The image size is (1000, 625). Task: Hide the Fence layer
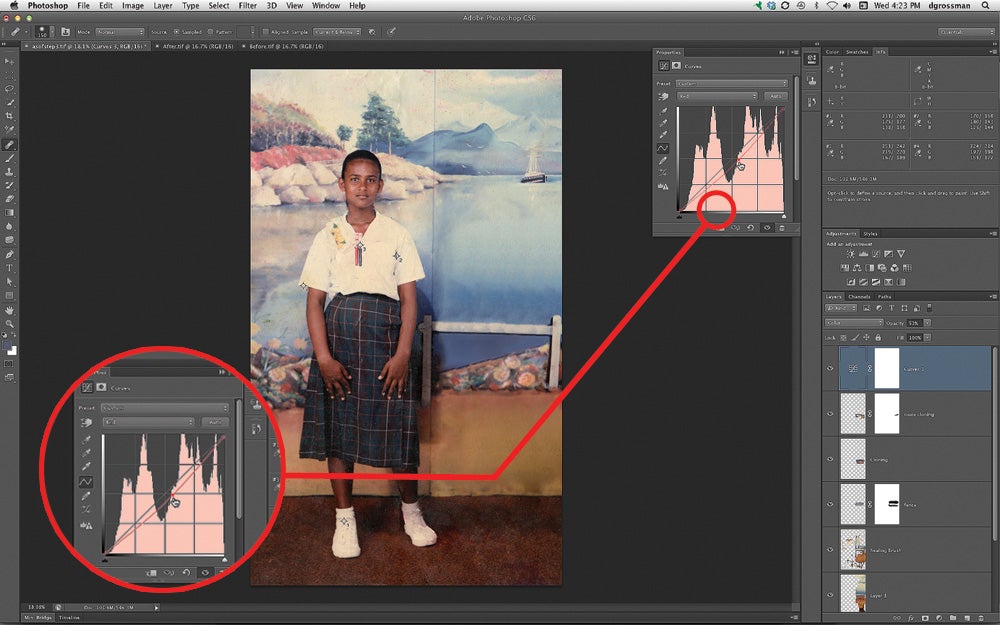click(830, 504)
